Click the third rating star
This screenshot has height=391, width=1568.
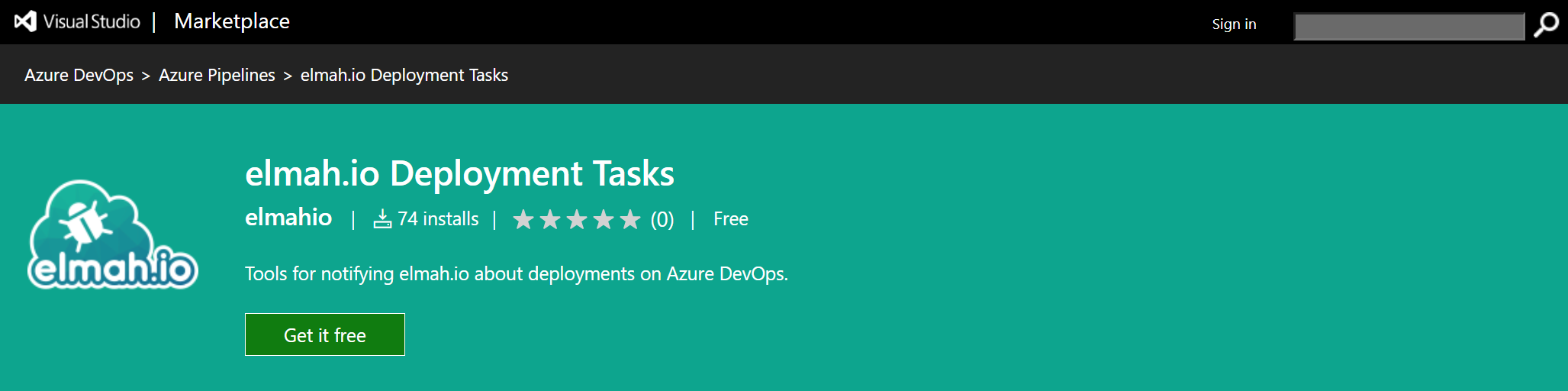pyautogui.click(x=577, y=220)
